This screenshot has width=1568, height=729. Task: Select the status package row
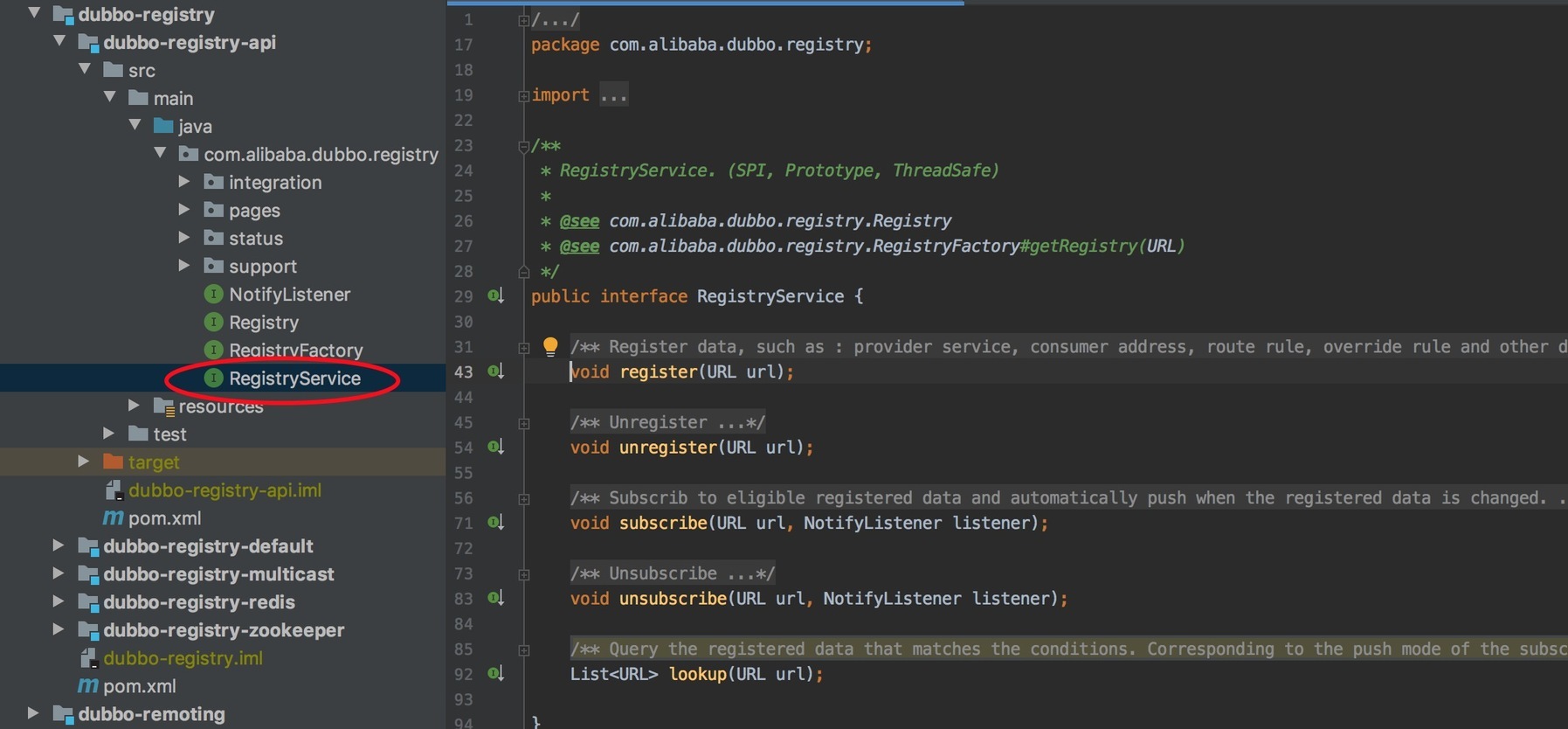click(223, 238)
